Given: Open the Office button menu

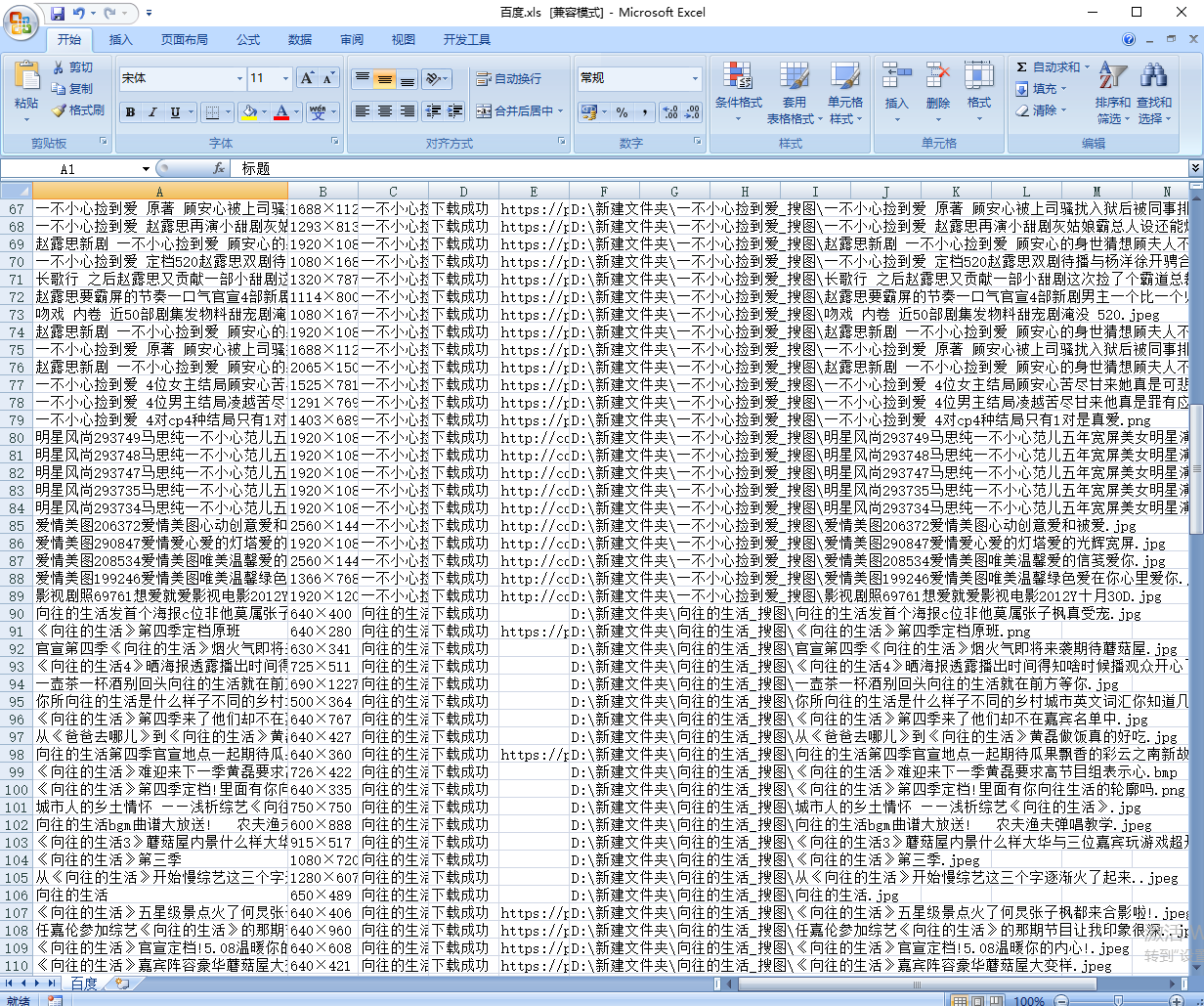Looking at the screenshot, I should tap(21, 22).
